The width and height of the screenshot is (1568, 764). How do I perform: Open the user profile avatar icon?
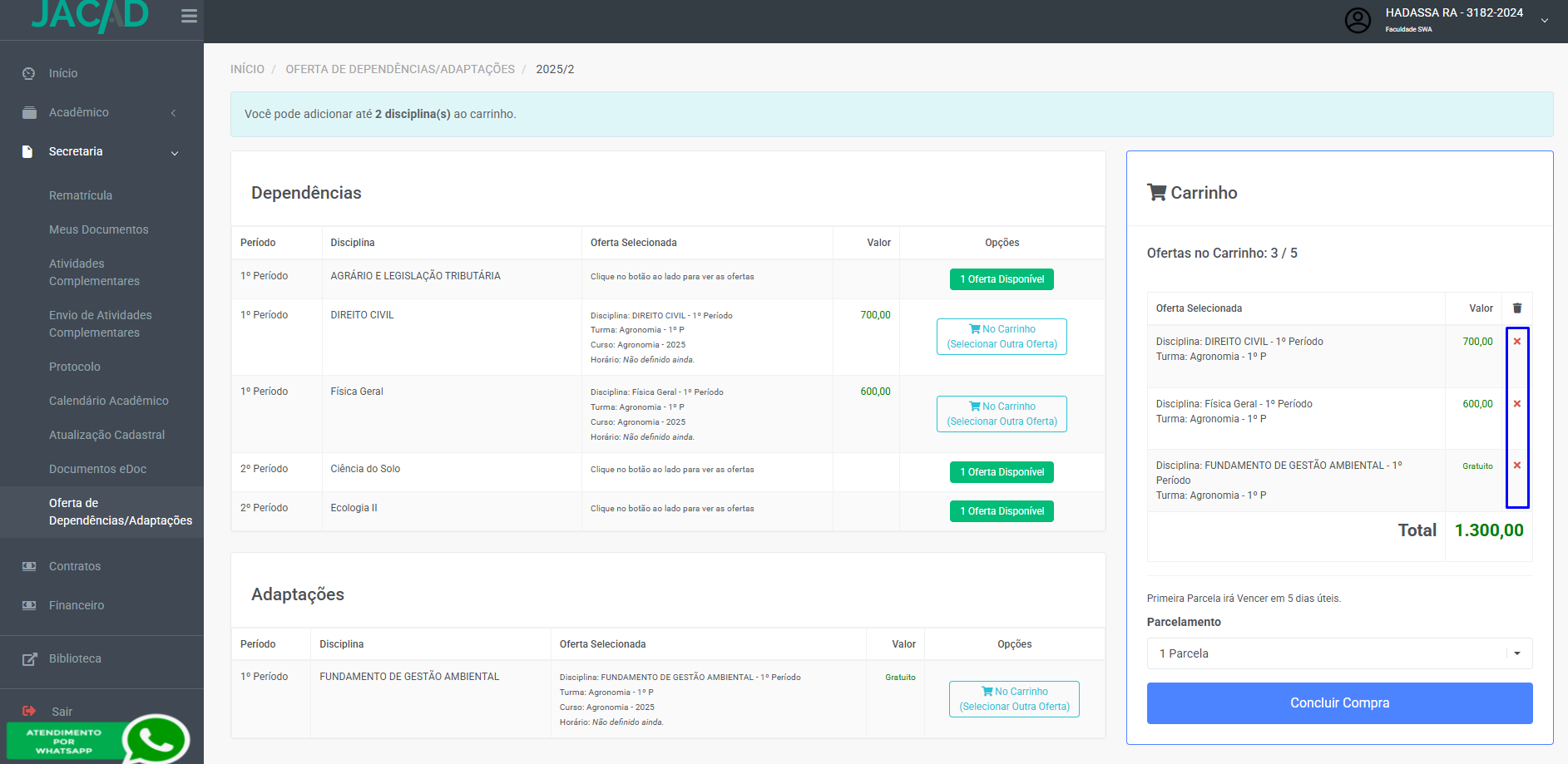(1358, 20)
